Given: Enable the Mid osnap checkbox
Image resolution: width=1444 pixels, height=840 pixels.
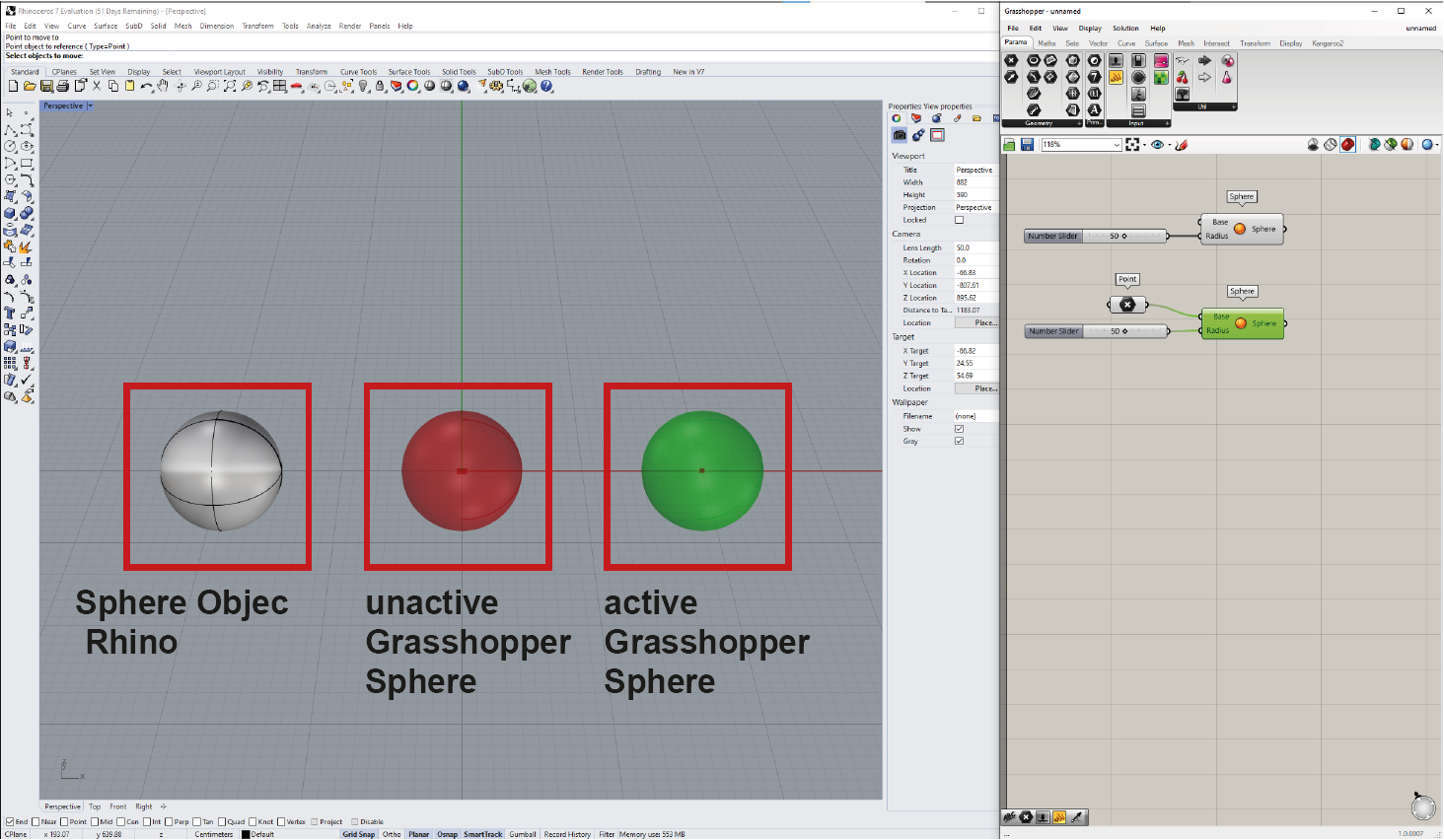Looking at the screenshot, I should (x=95, y=821).
